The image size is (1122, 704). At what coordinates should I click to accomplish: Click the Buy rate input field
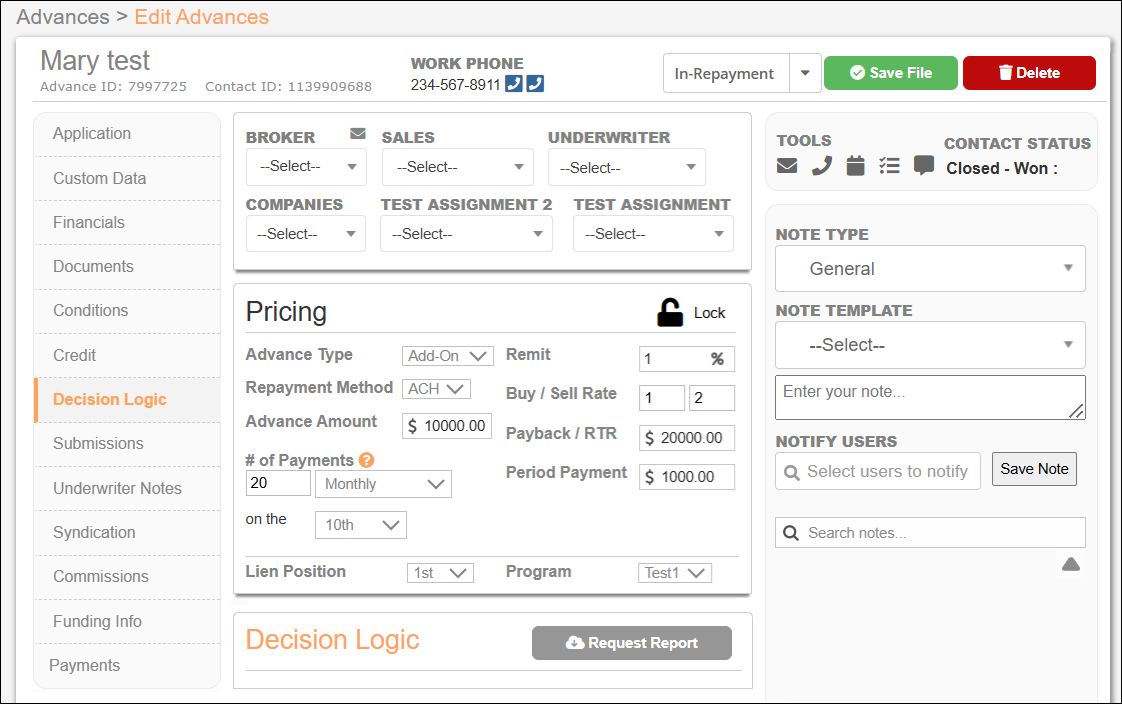tap(662, 398)
